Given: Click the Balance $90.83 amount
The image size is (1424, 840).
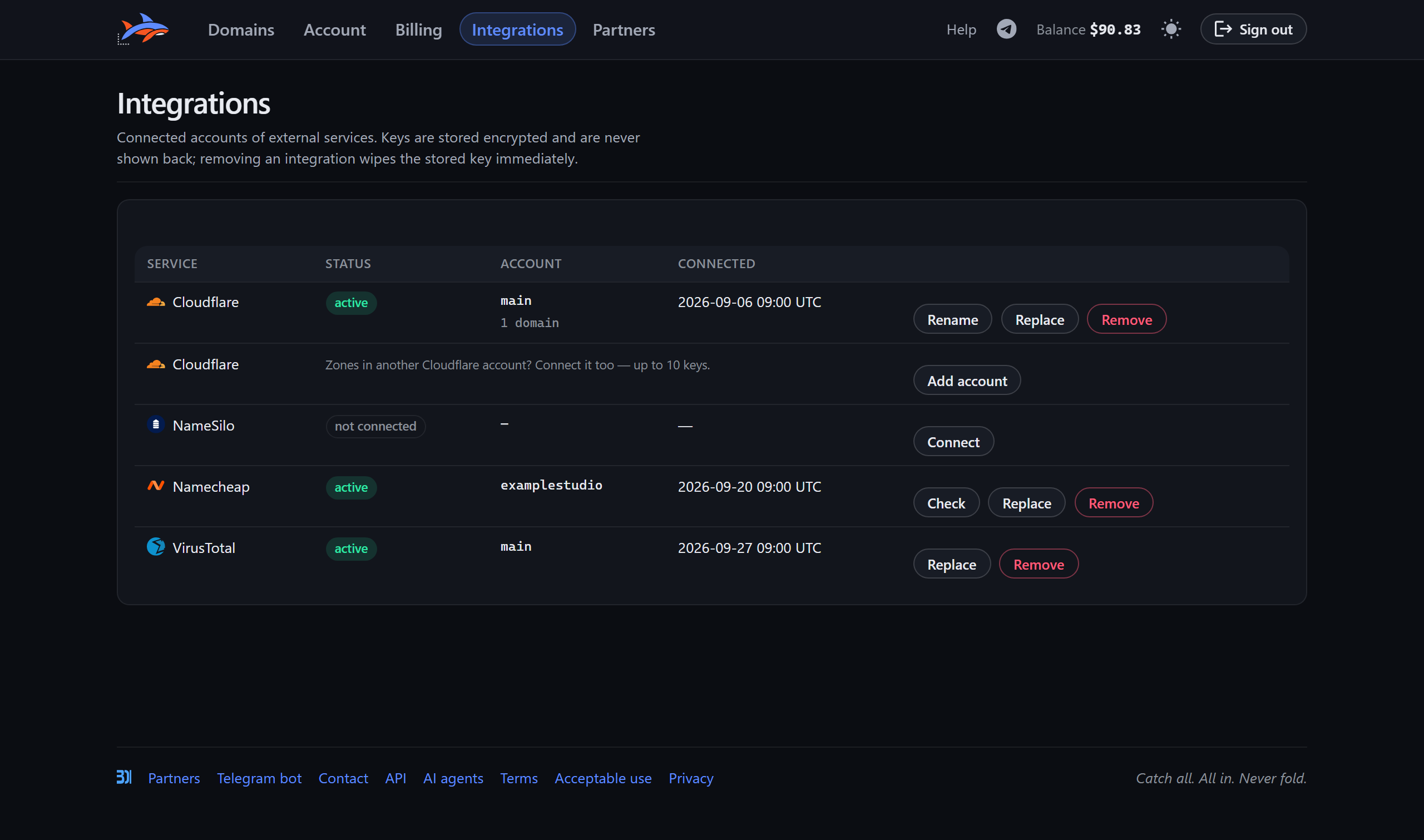Looking at the screenshot, I should coord(1115,29).
